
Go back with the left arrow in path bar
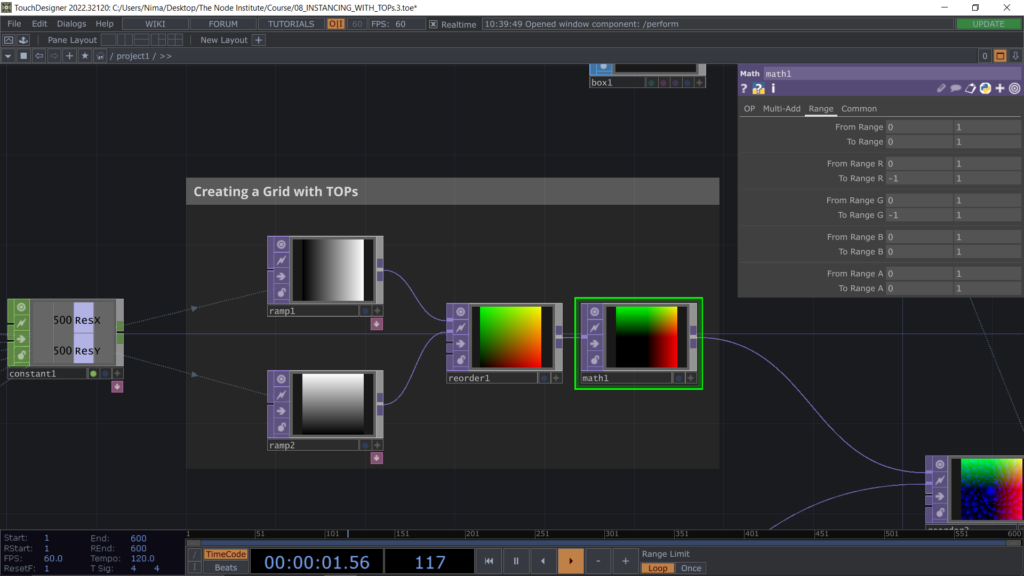39,56
